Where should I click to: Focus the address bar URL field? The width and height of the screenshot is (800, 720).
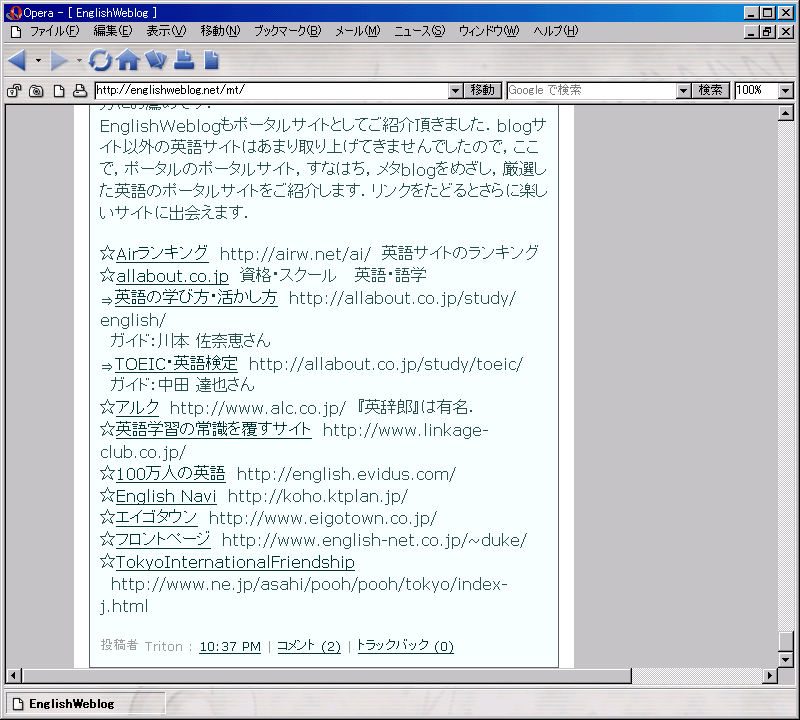272,91
